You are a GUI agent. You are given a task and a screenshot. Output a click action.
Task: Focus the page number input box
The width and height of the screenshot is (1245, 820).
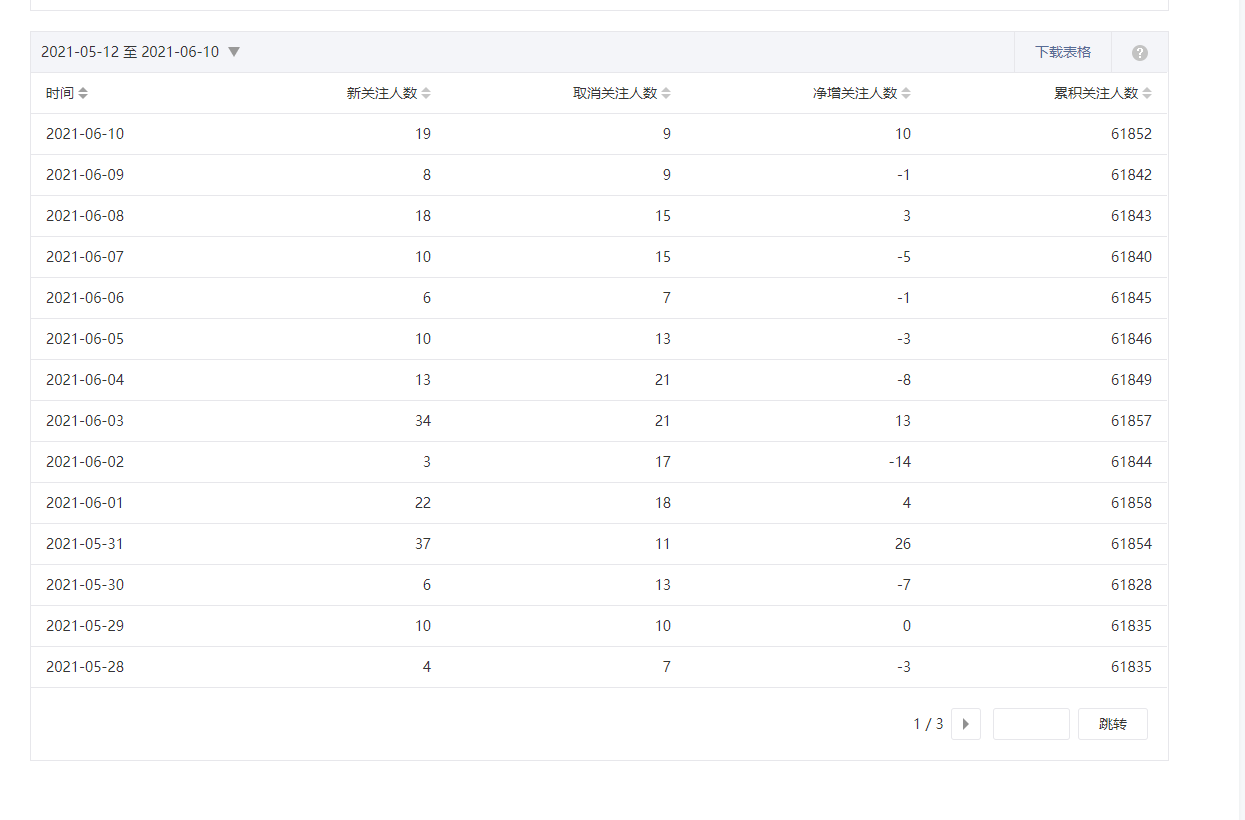click(1031, 724)
